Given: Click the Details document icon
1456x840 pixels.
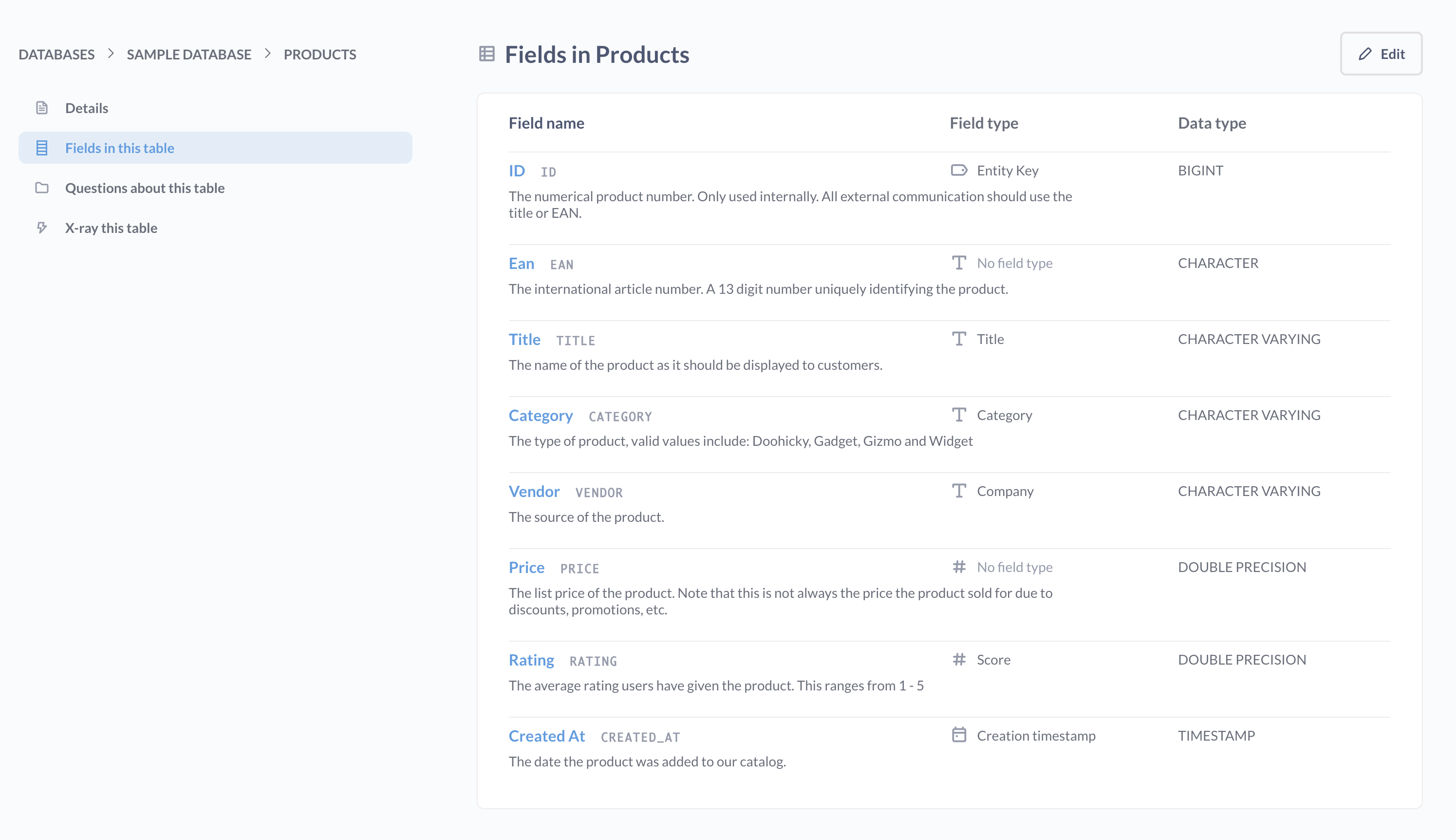Looking at the screenshot, I should coord(41,108).
